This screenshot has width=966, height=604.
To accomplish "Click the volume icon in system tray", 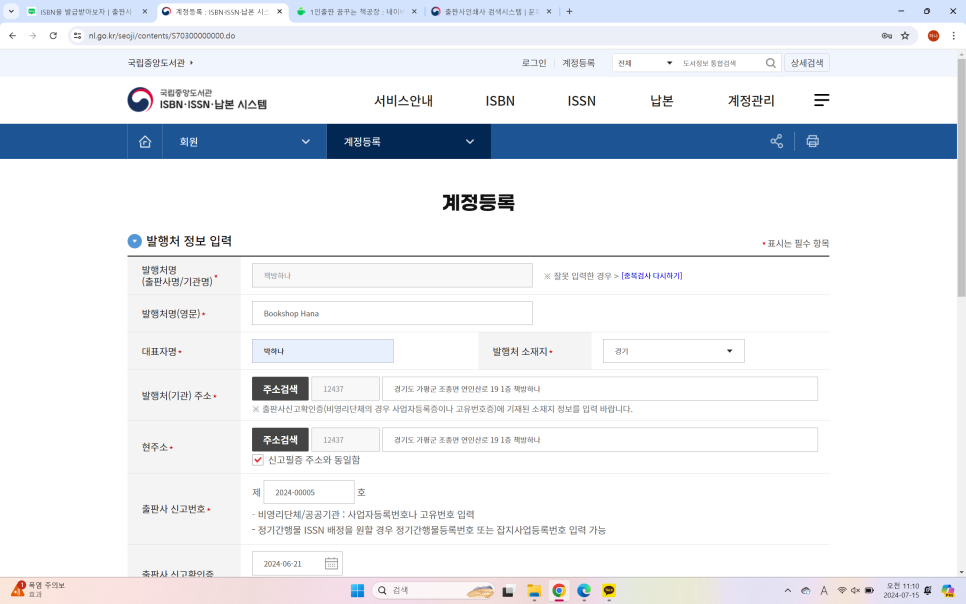I will 855,590.
